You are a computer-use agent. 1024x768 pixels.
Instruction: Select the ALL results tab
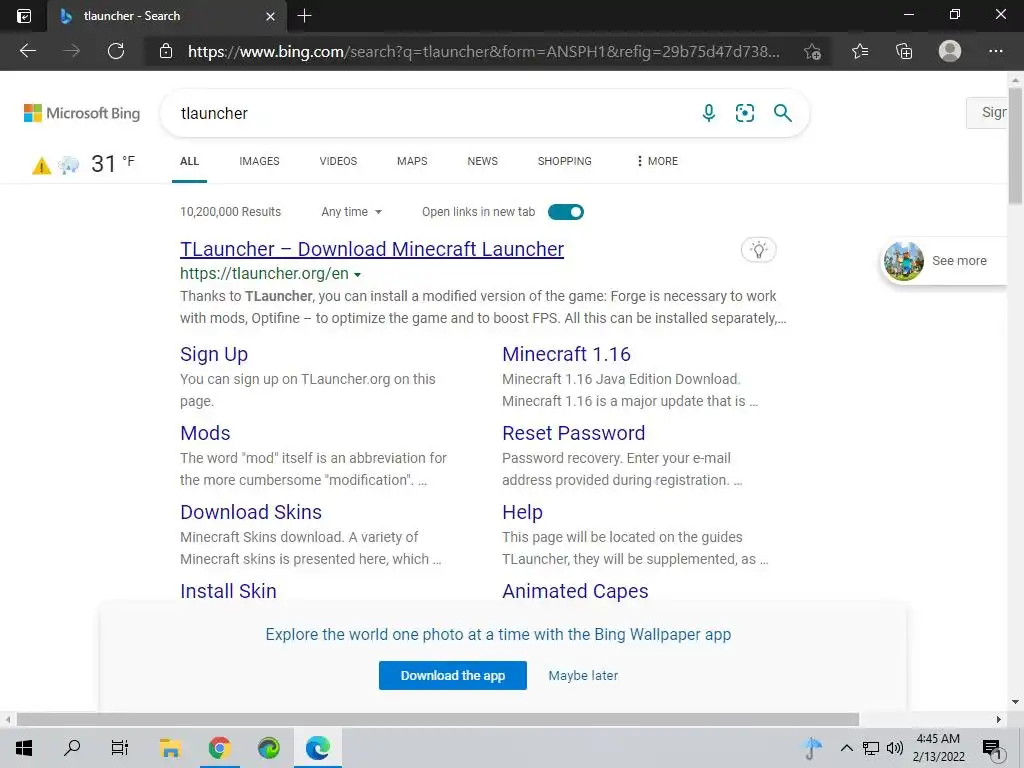point(189,161)
